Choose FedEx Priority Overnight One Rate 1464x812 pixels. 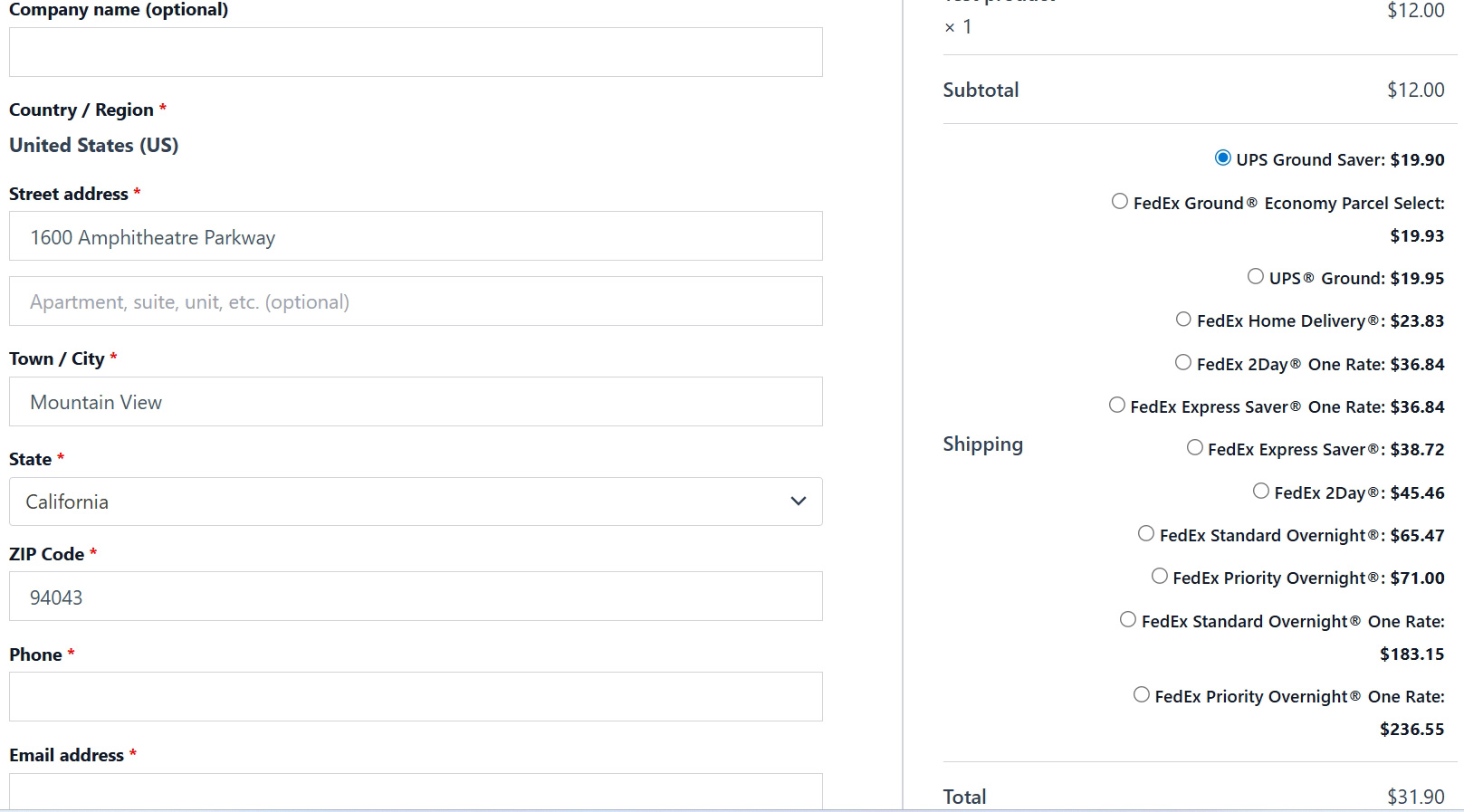click(x=1142, y=695)
